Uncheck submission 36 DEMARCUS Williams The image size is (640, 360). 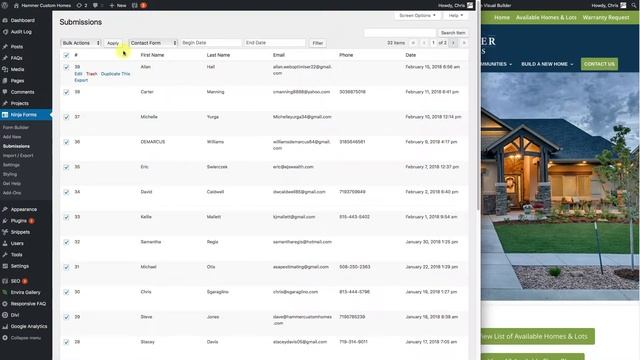pyautogui.click(x=67, y=142)
